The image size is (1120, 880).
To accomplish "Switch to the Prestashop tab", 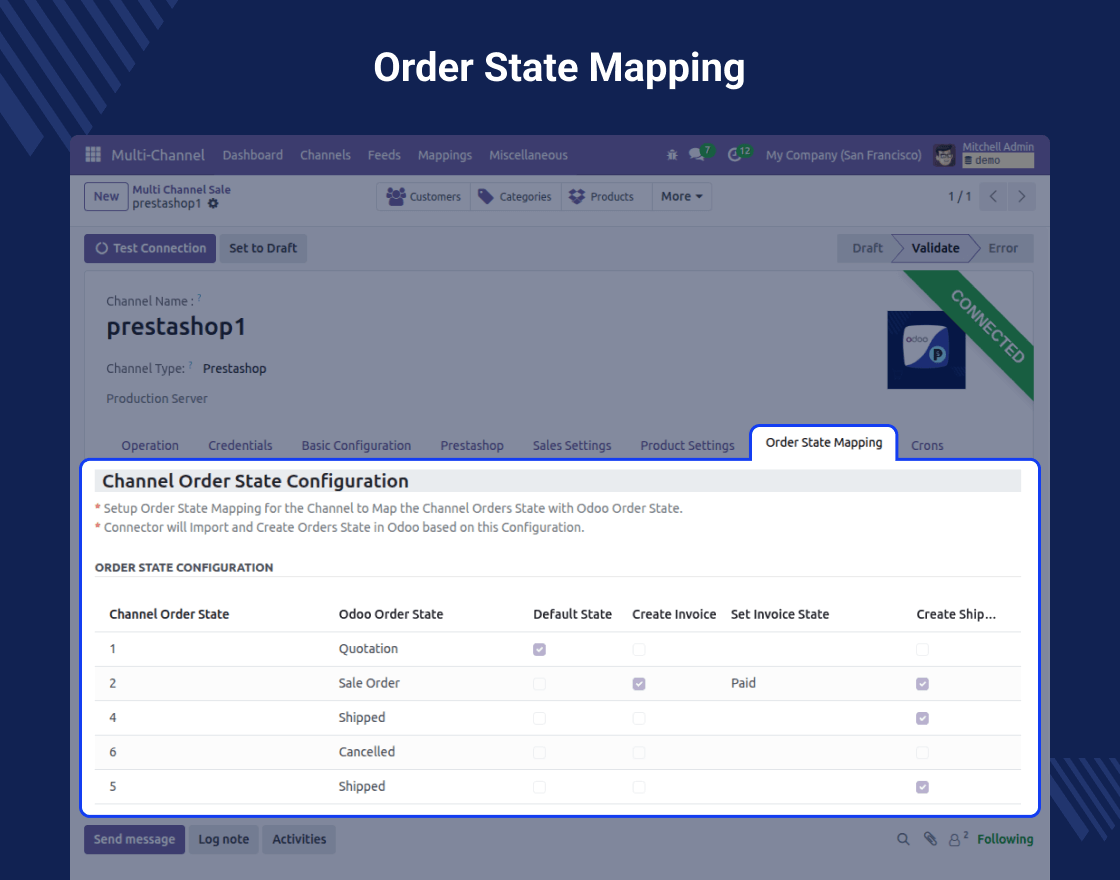I will coord(471,445).
